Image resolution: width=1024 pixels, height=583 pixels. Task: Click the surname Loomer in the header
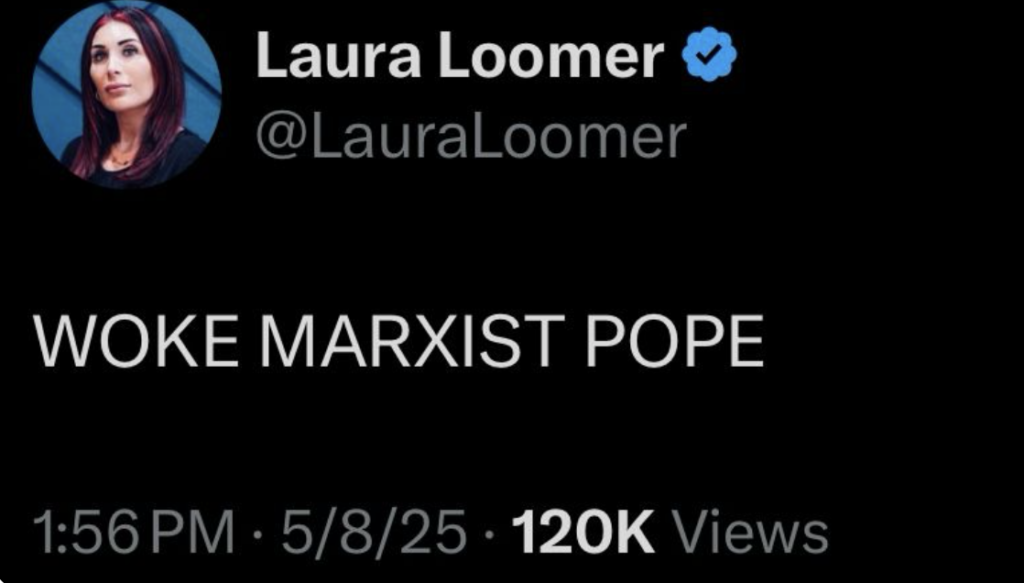click(552, 56)
